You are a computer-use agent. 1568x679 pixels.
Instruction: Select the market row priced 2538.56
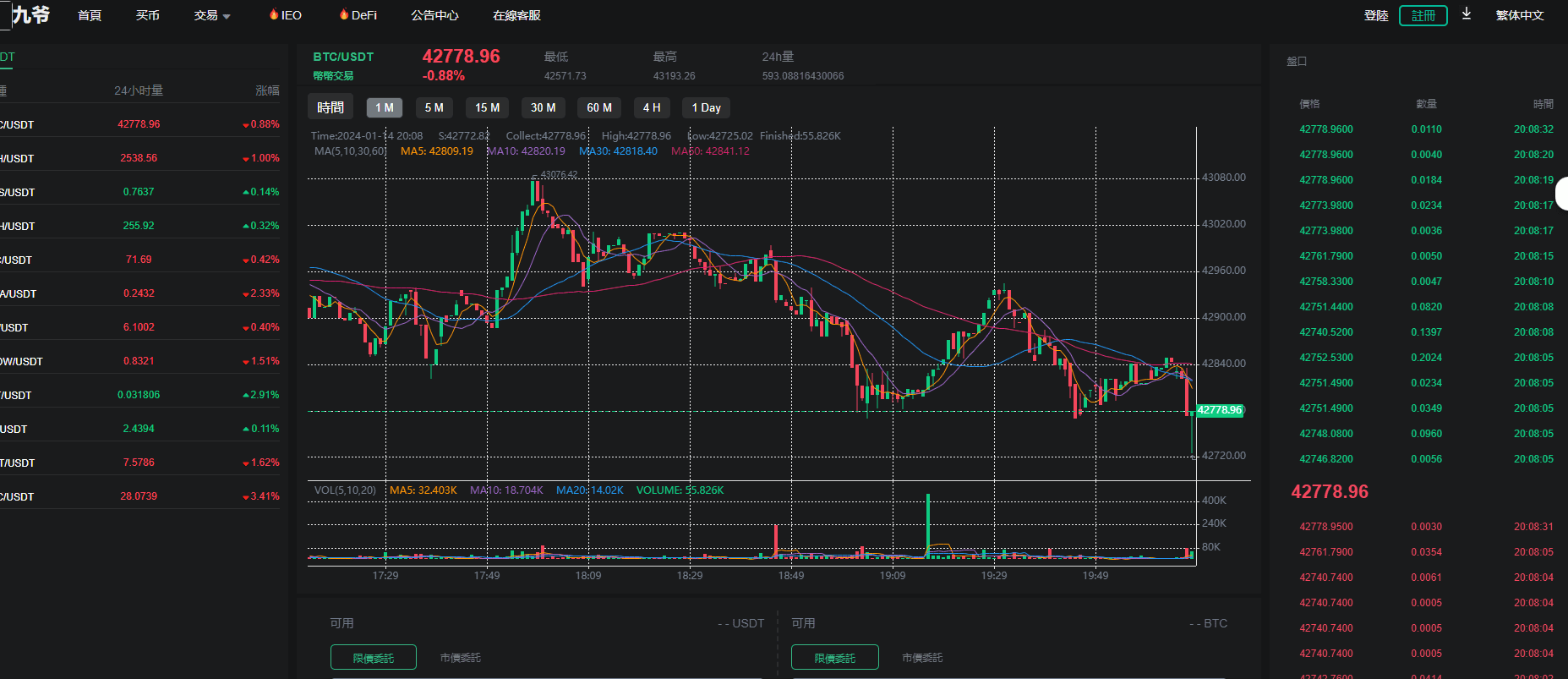(139, 158)
